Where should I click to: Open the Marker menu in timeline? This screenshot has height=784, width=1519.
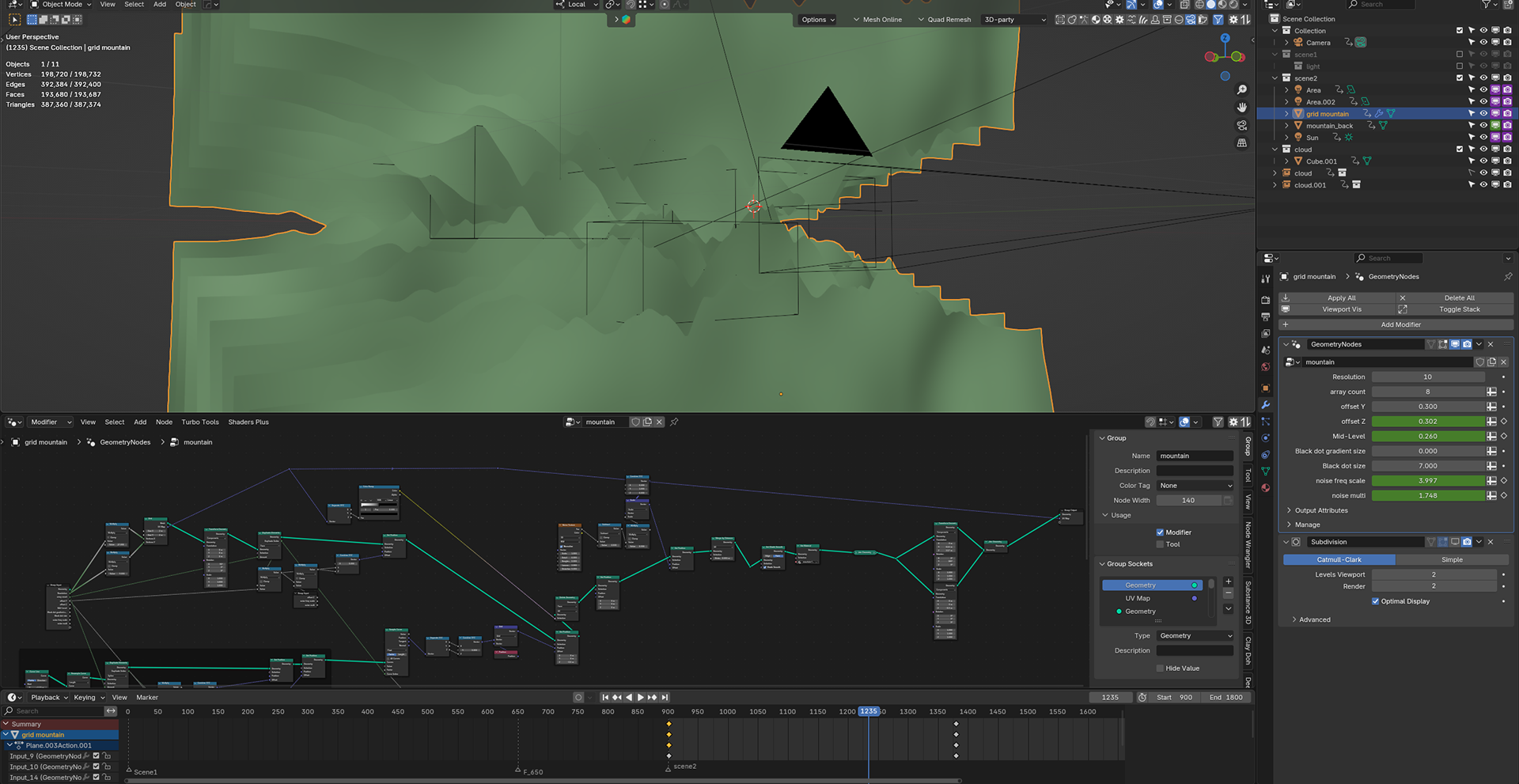point(147,698)
